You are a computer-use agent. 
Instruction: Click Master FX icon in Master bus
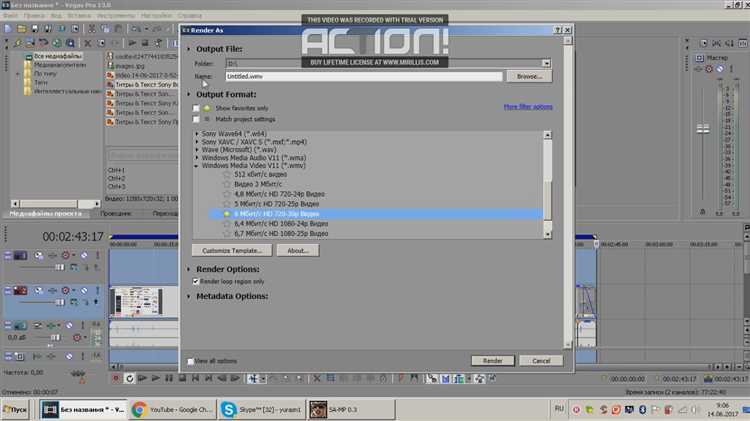[x=698, y=69]
